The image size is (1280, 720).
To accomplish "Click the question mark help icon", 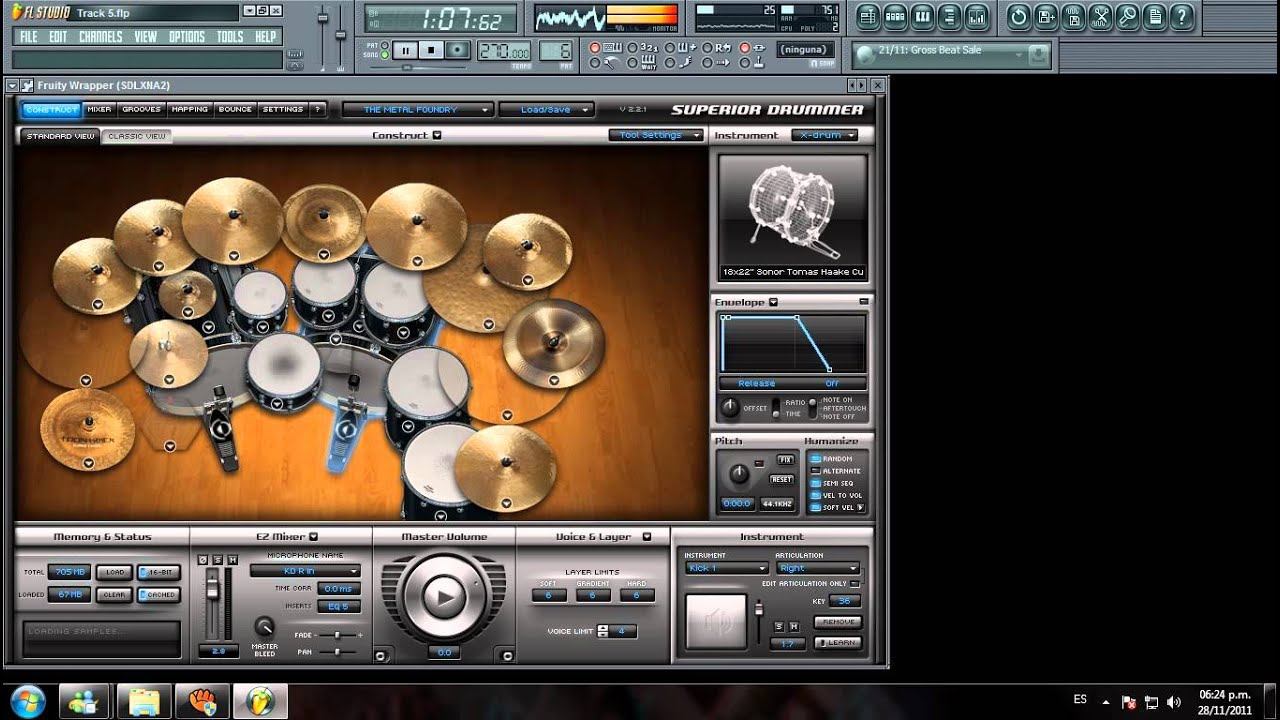I will tap(1181, 16).
